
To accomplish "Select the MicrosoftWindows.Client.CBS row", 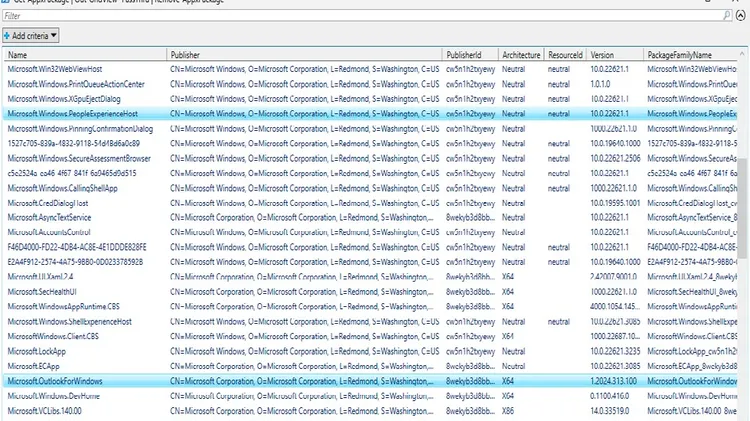I will 371,336.
